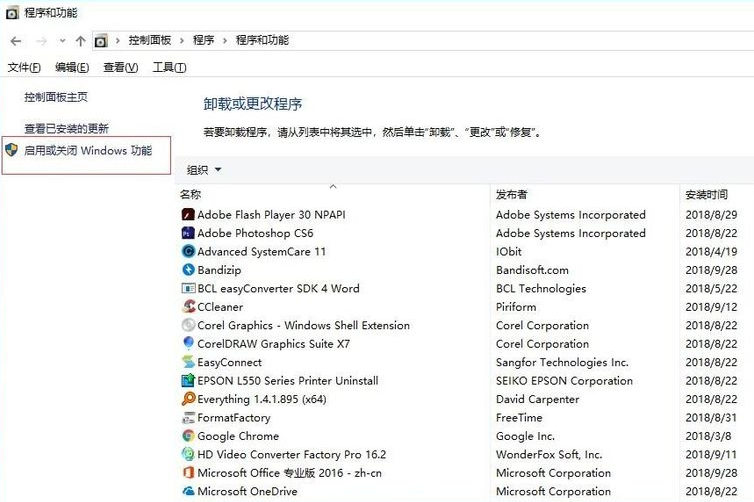Click the back navigation arrow
This screenshot has width=754, height=502.
[16, 41]
